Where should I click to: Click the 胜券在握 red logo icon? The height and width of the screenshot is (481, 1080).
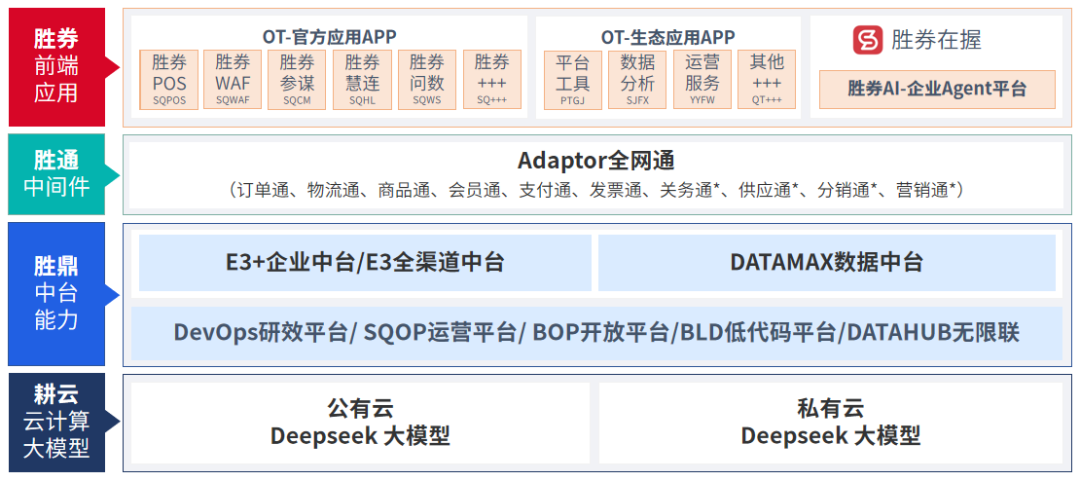coord(868,39)
